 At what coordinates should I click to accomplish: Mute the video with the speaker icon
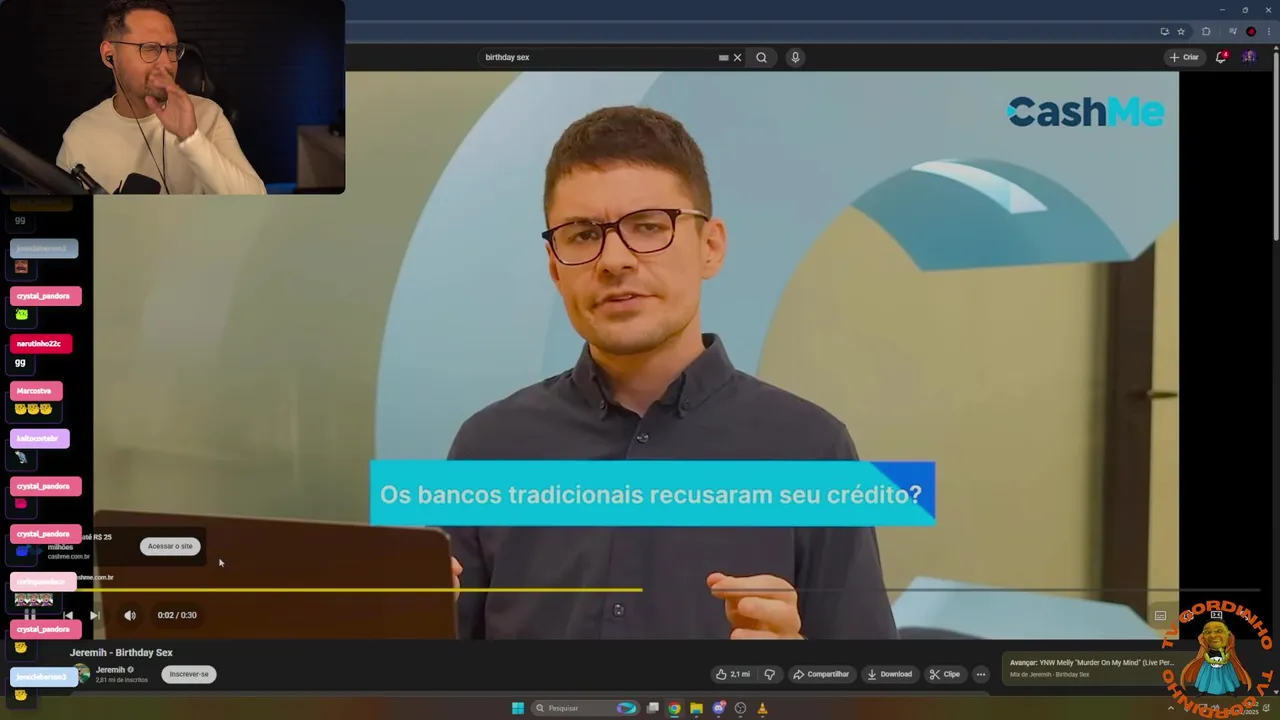pos(130,615)
